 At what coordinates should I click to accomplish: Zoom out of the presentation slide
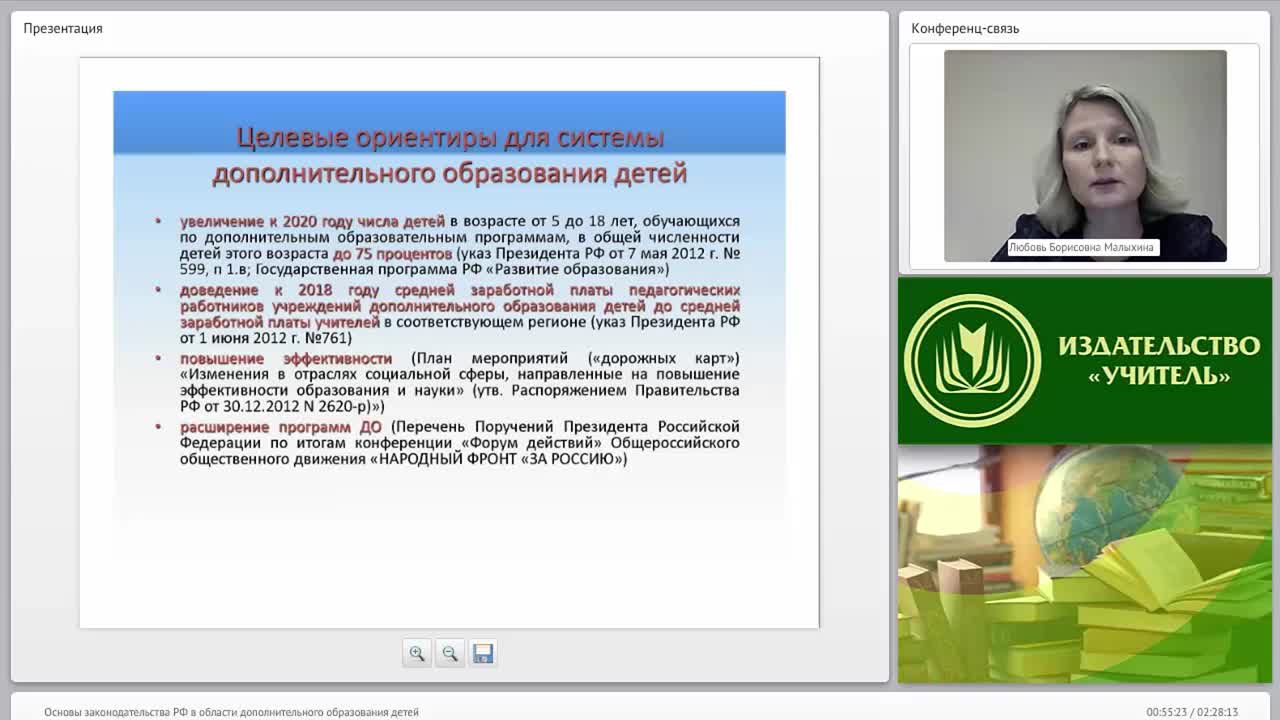(450, 653)
